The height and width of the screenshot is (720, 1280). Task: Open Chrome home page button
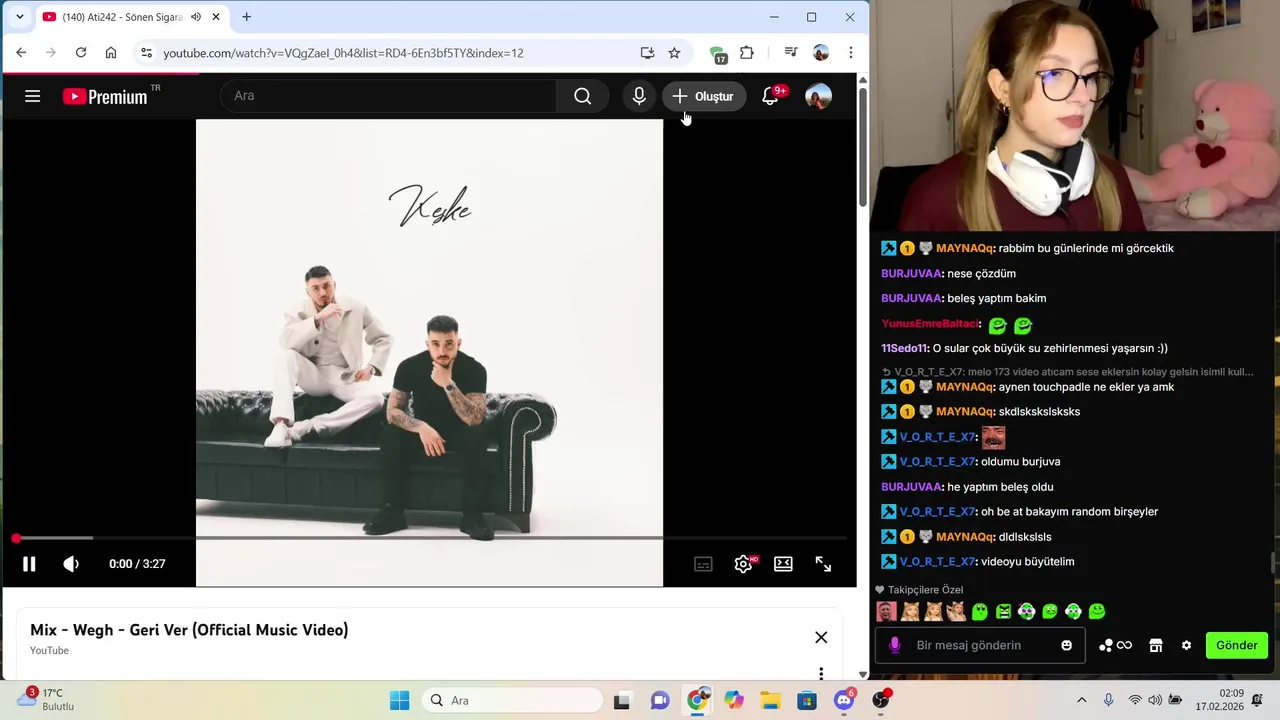coord(111,53)
